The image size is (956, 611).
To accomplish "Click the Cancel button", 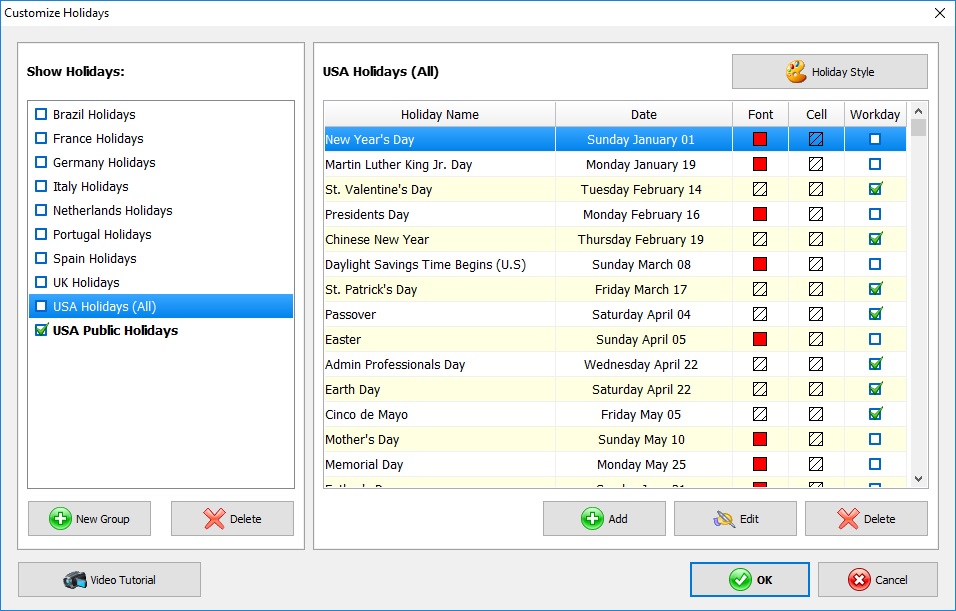I will 878,580.
